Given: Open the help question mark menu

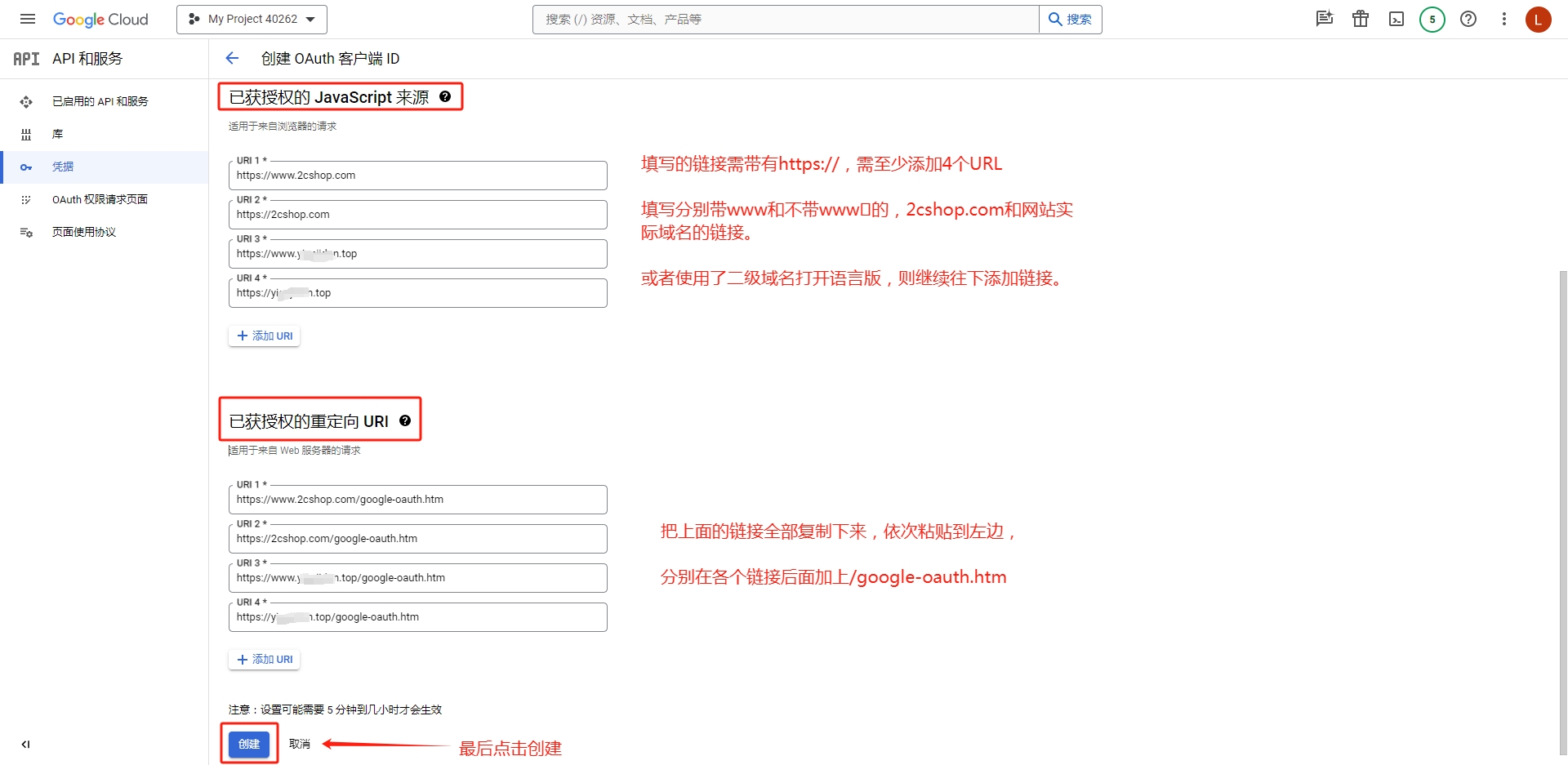Looking at the screenshot, I should (1468, 19).
